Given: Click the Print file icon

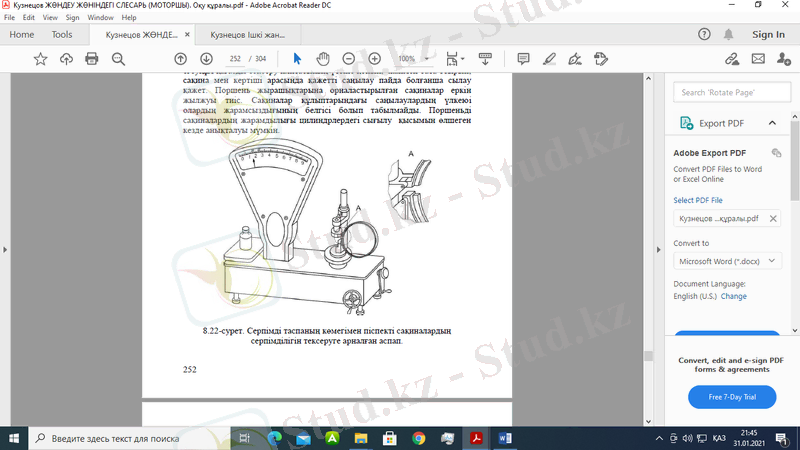Looking at the screenshot, I should (92, 59).
